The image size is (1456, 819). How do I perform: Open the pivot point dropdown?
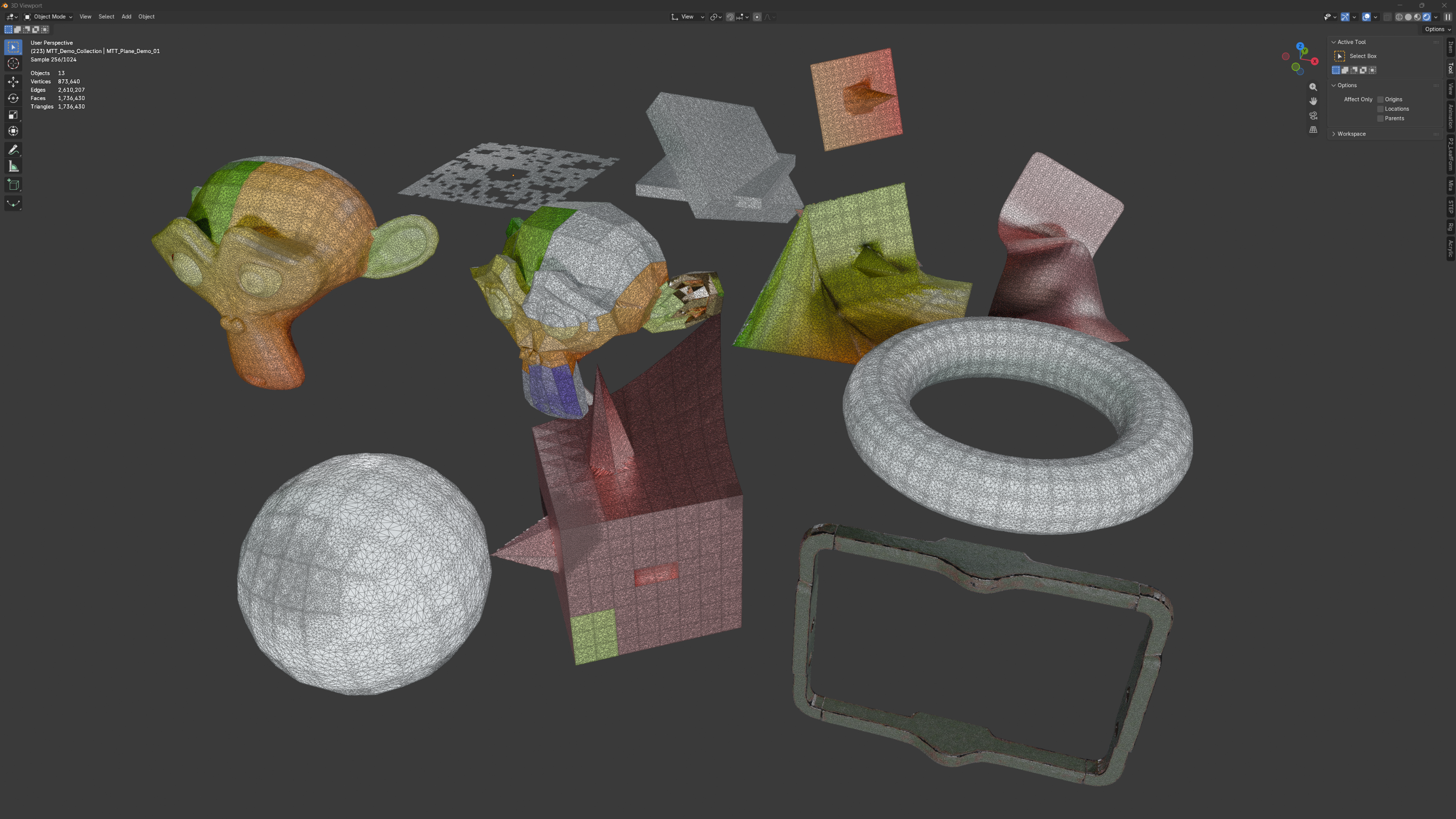coord(716,17)
